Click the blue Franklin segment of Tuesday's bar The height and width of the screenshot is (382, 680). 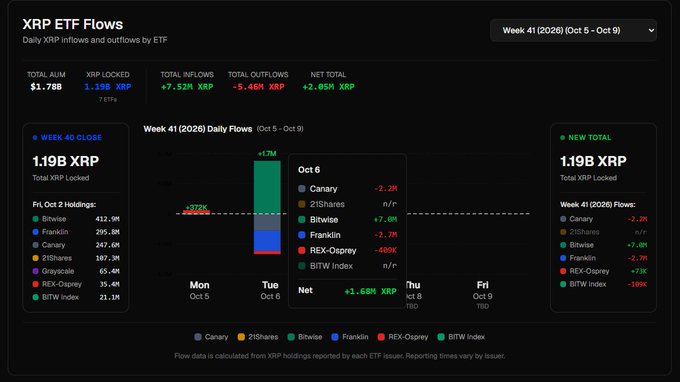pyautogui.click(x=267, y=241)
